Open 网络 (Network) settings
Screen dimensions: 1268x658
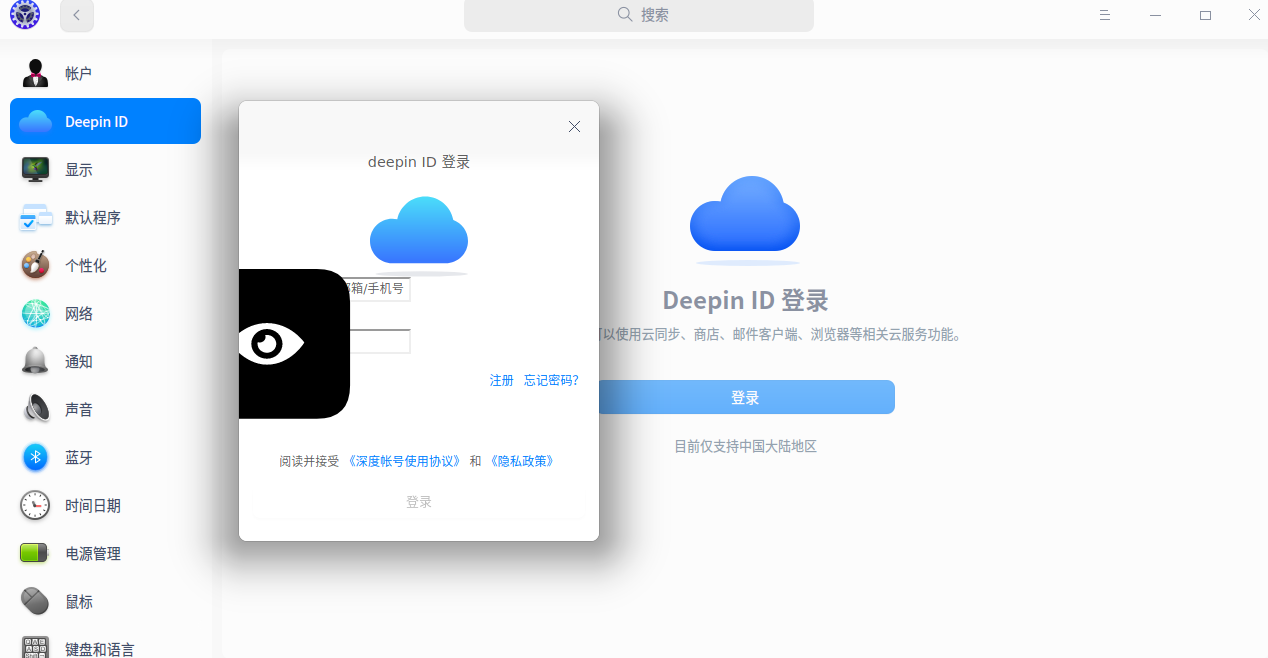35,313
